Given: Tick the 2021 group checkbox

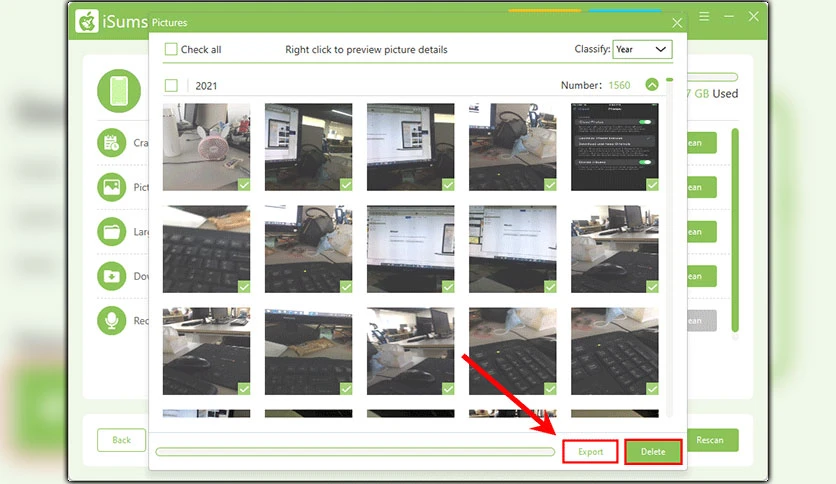Looking at the screenshot, I should 171,85.
